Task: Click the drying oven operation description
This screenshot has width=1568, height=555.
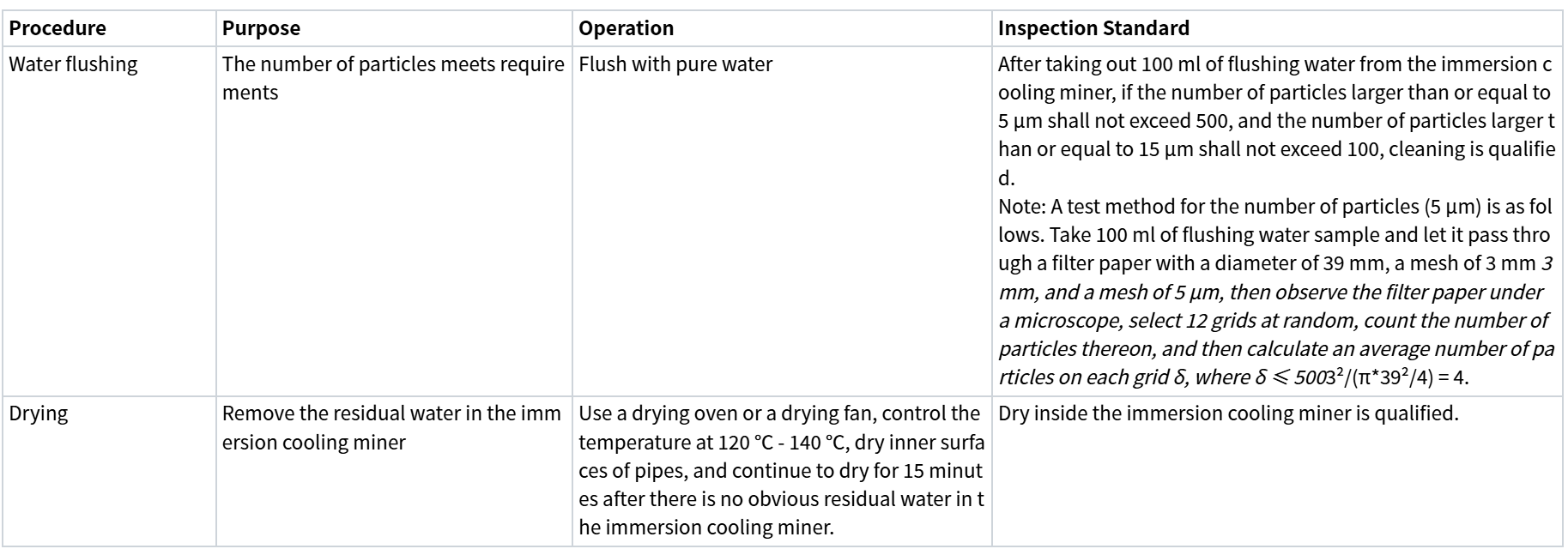Action: click(781, 470)
